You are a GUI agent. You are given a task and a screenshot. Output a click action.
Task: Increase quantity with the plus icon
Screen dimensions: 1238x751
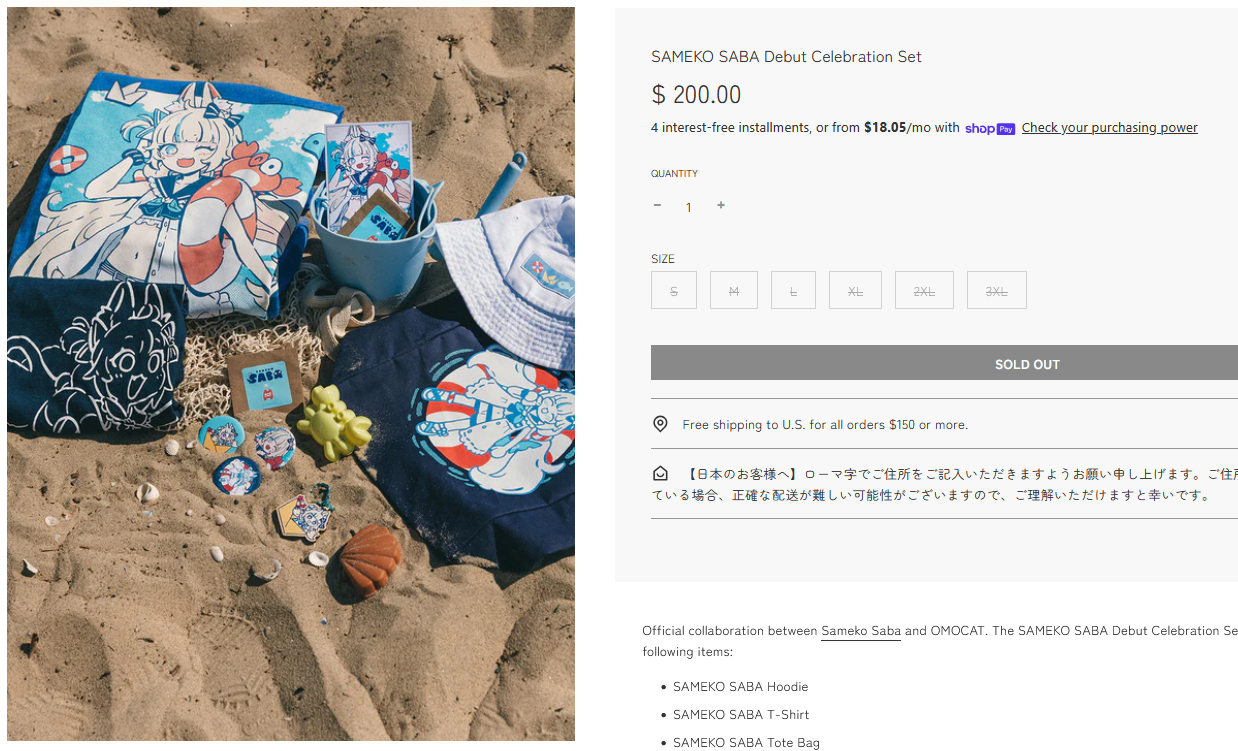pos(720,205)
